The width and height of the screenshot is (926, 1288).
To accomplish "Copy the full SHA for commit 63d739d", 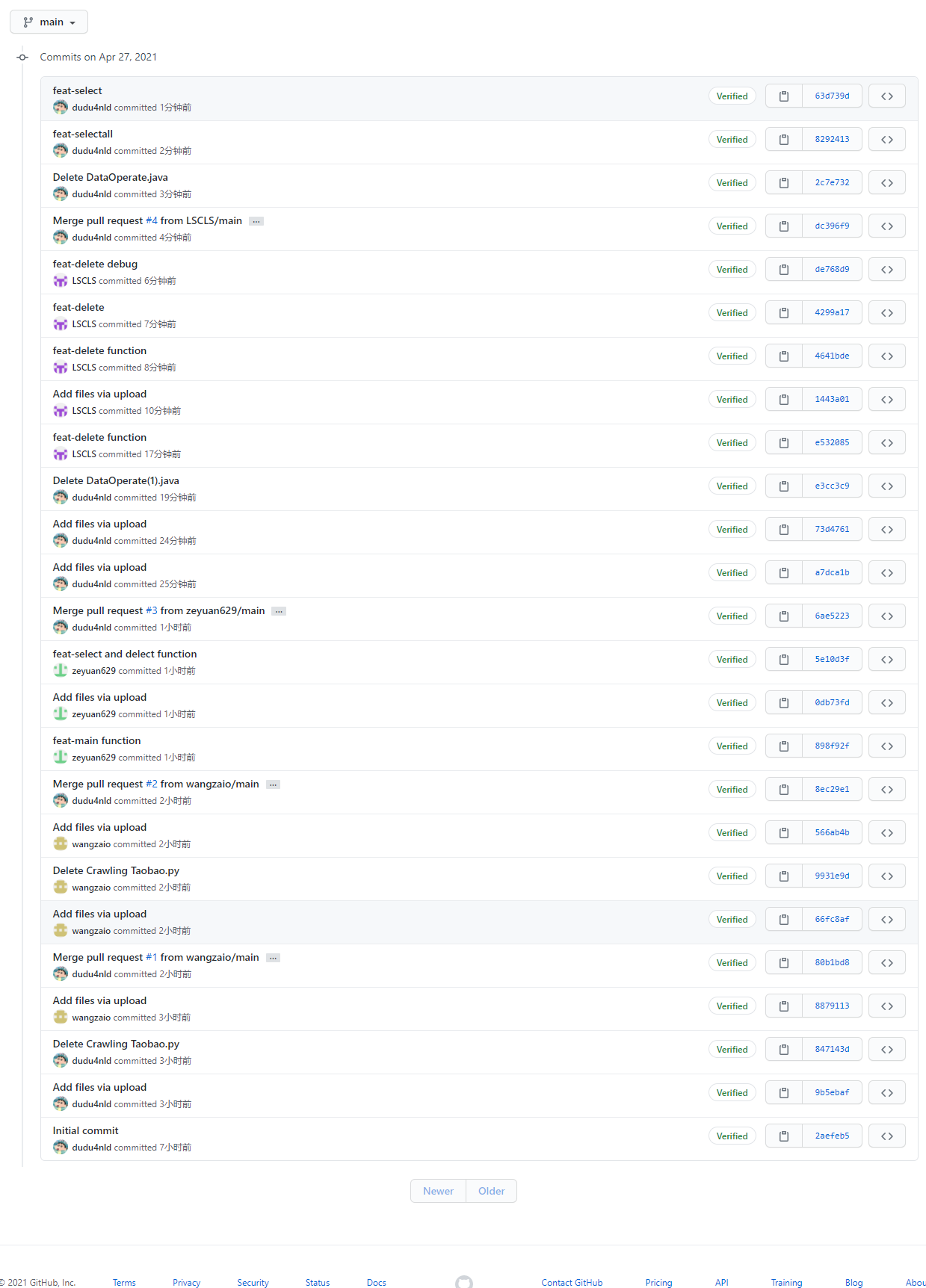I will click(784, 96).
